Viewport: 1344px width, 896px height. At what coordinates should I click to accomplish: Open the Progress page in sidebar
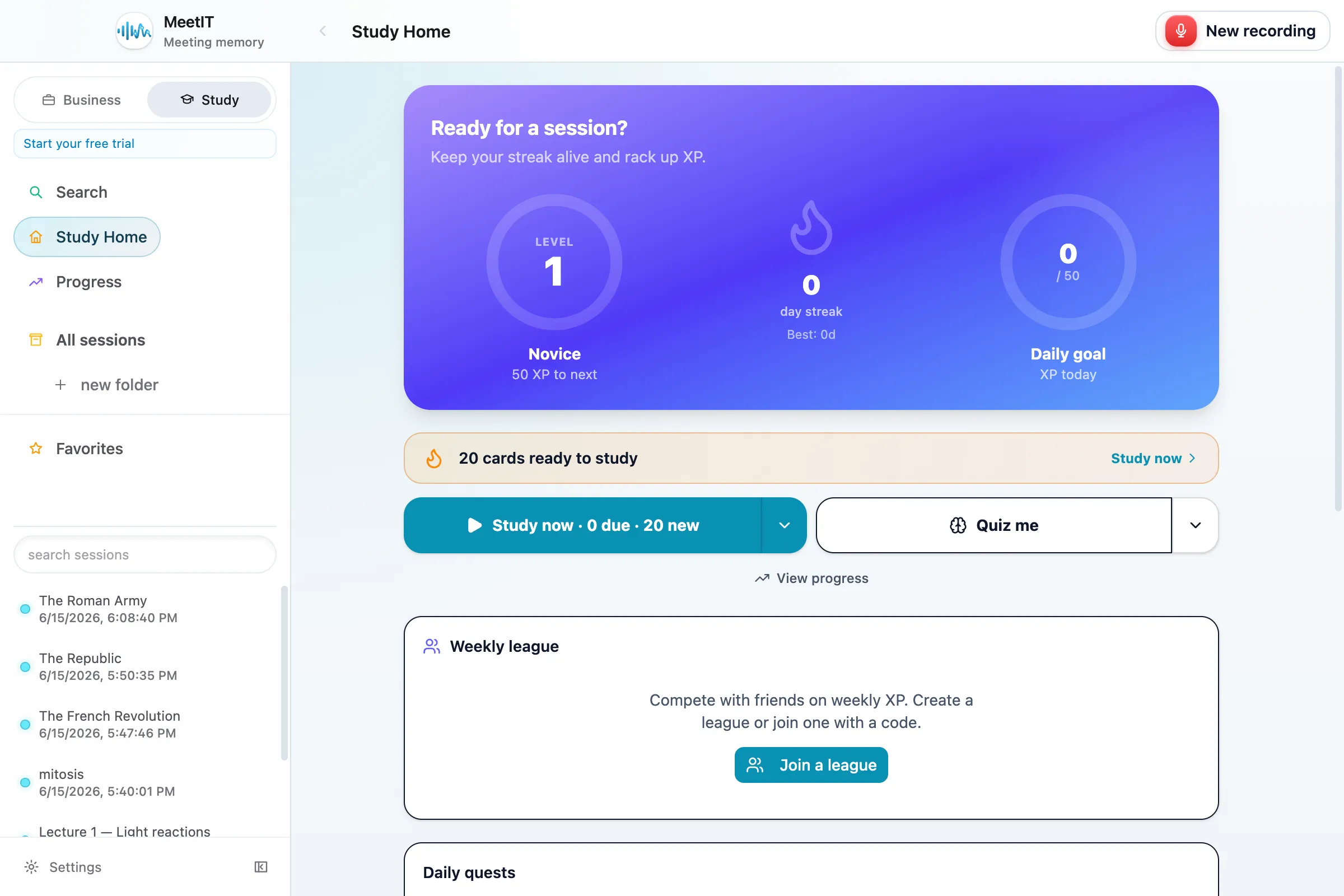click(x=88, y=282)
